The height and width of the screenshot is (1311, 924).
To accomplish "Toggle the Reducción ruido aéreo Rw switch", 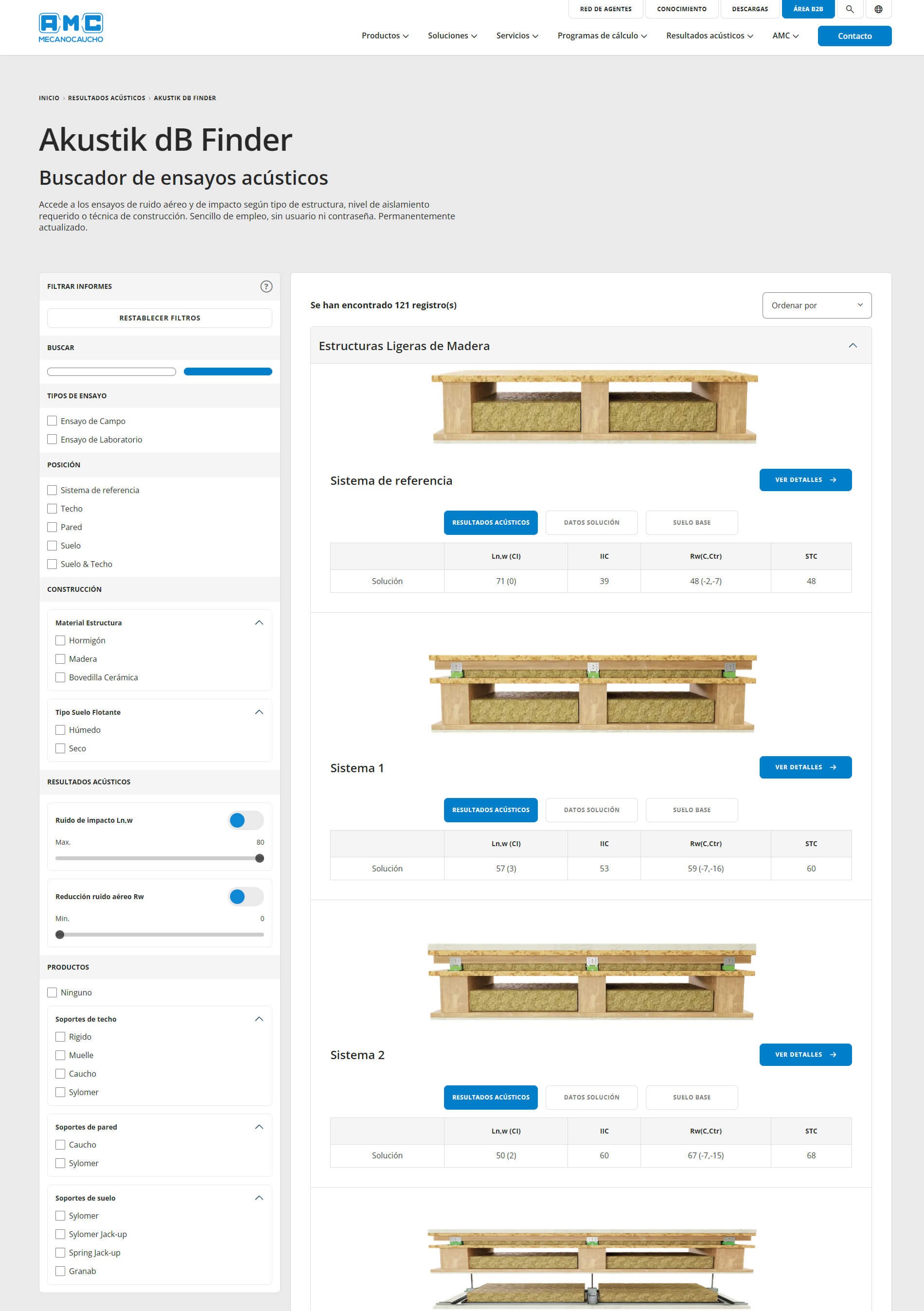I will pyautogui.click(x=246, y=897).
